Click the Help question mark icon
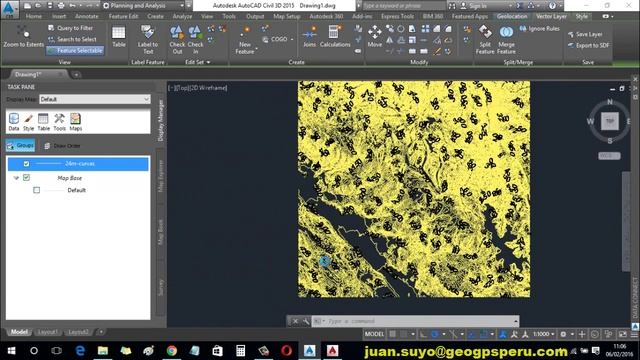 pos(552,6)
